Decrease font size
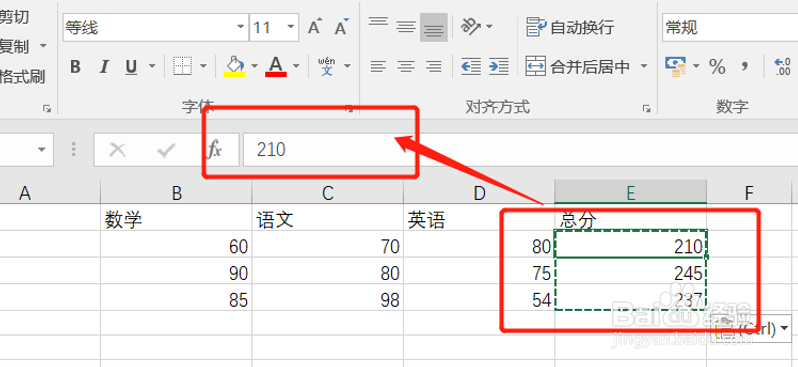 342,27
